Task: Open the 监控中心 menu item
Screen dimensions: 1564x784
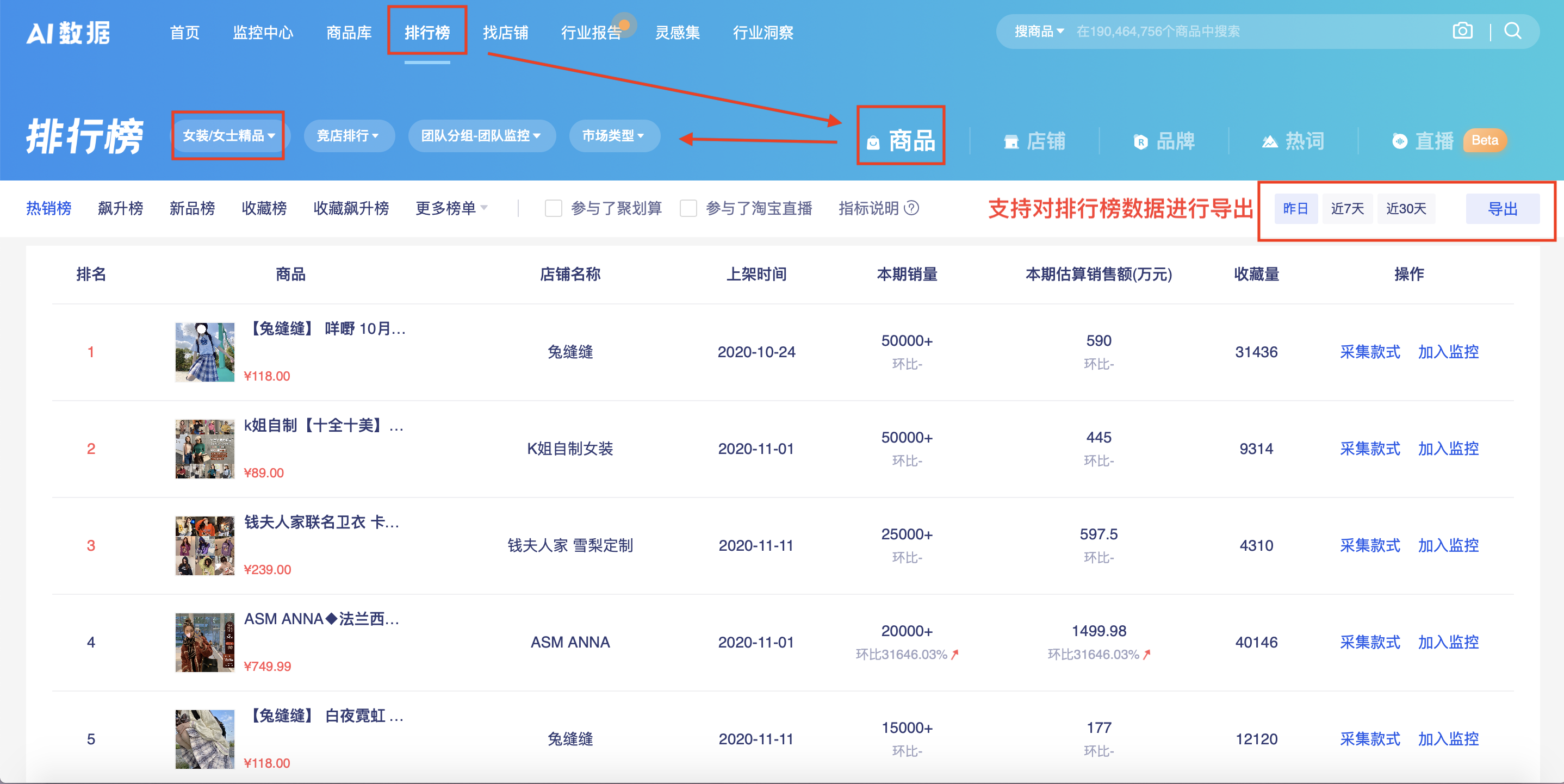Action: (263, 33)
